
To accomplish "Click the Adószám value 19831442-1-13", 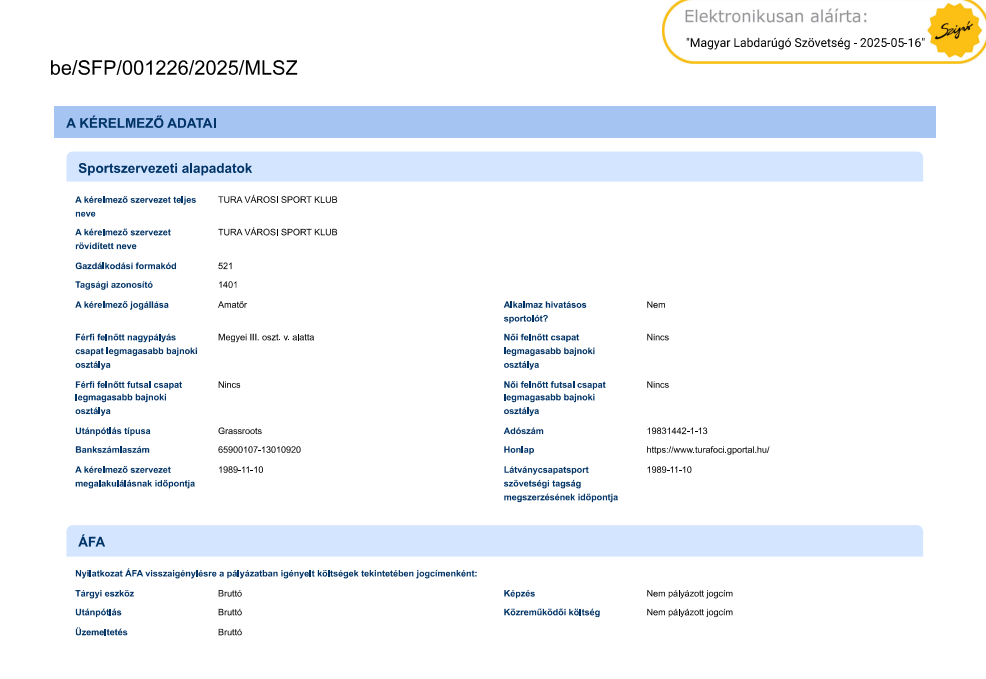I will 677,431.
